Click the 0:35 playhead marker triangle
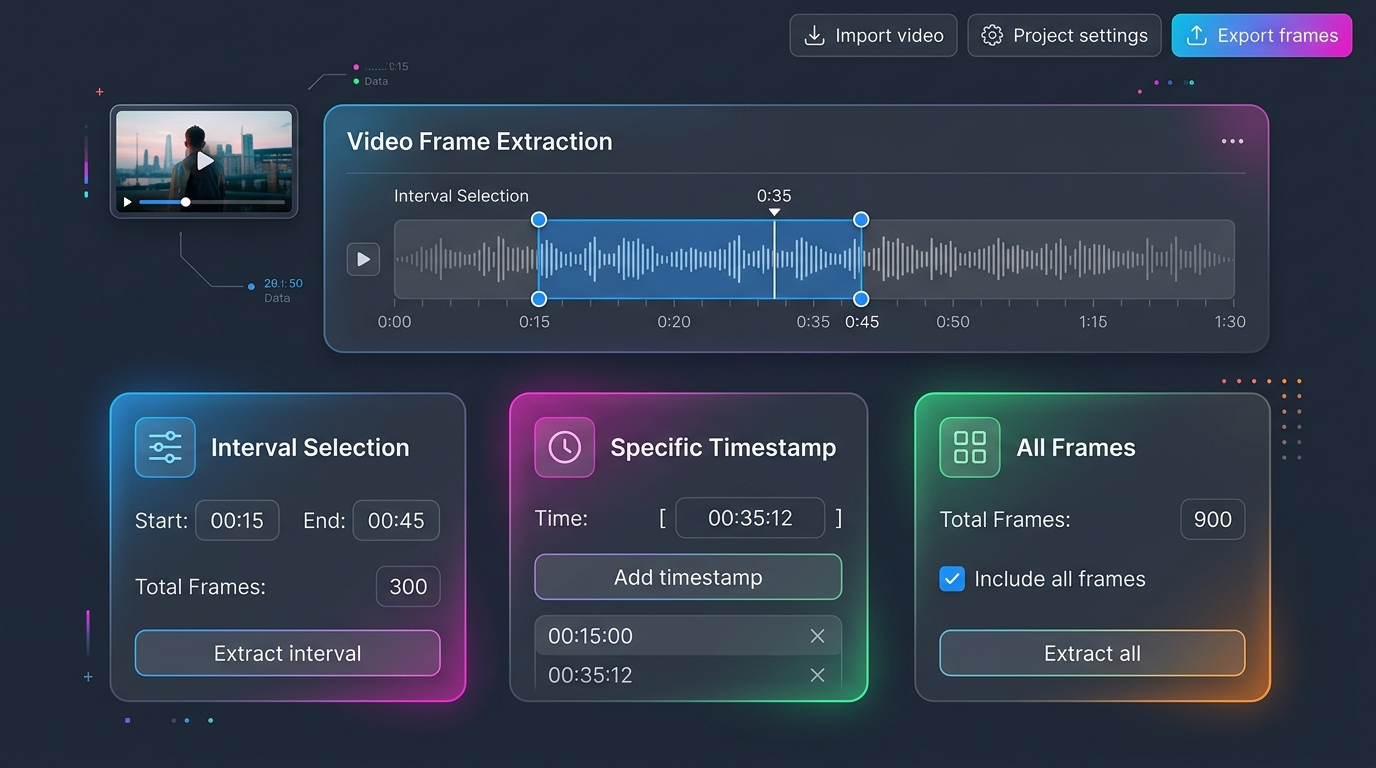 [x=774, y=212]
